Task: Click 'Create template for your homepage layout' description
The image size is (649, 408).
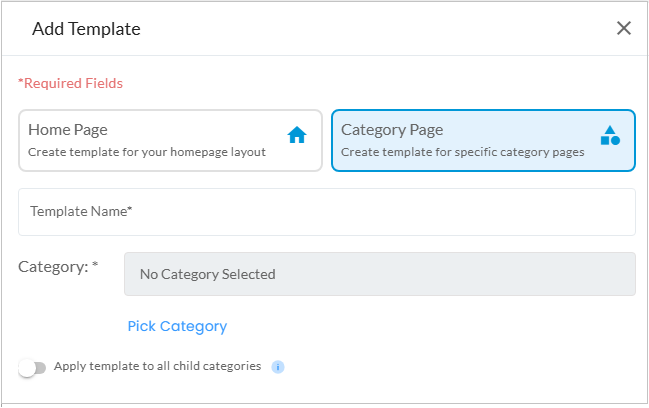Action: pyautogui.click(x=147, y=152)
